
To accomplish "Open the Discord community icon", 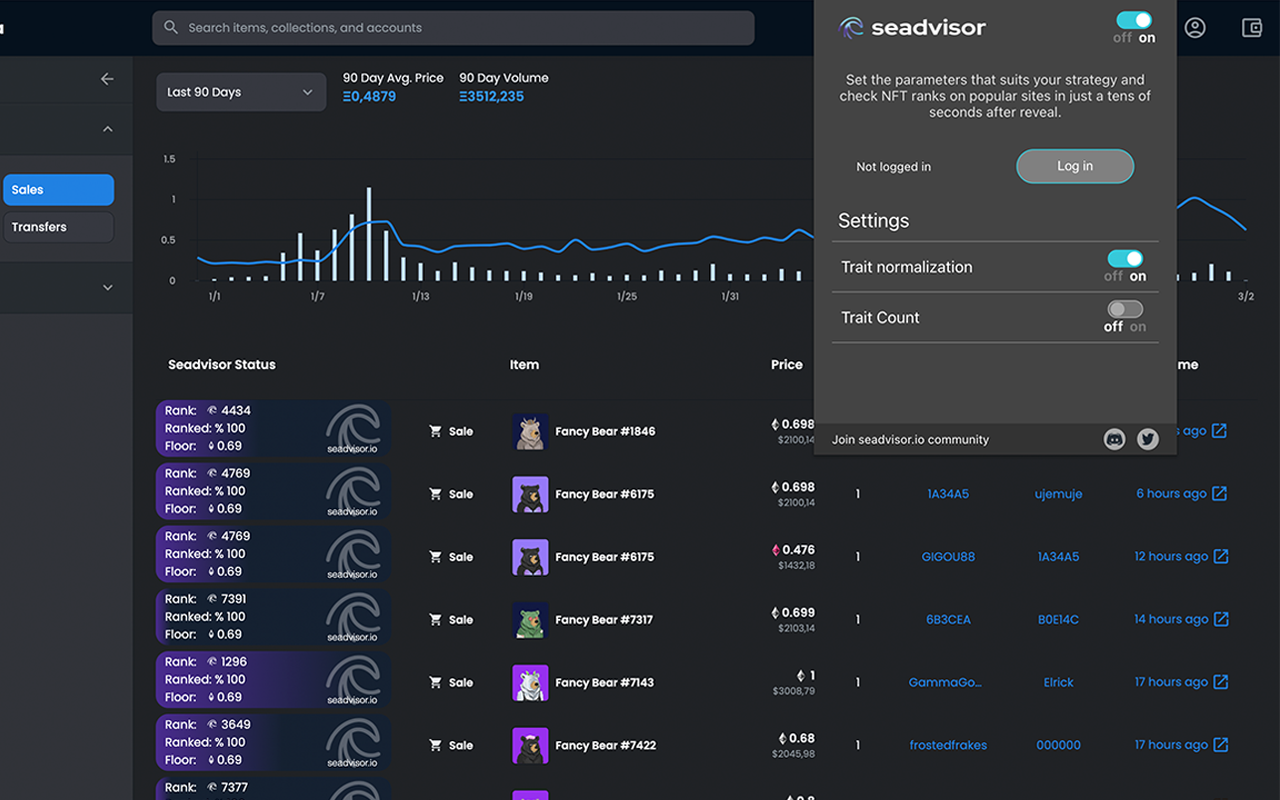I will (1114, 439).
